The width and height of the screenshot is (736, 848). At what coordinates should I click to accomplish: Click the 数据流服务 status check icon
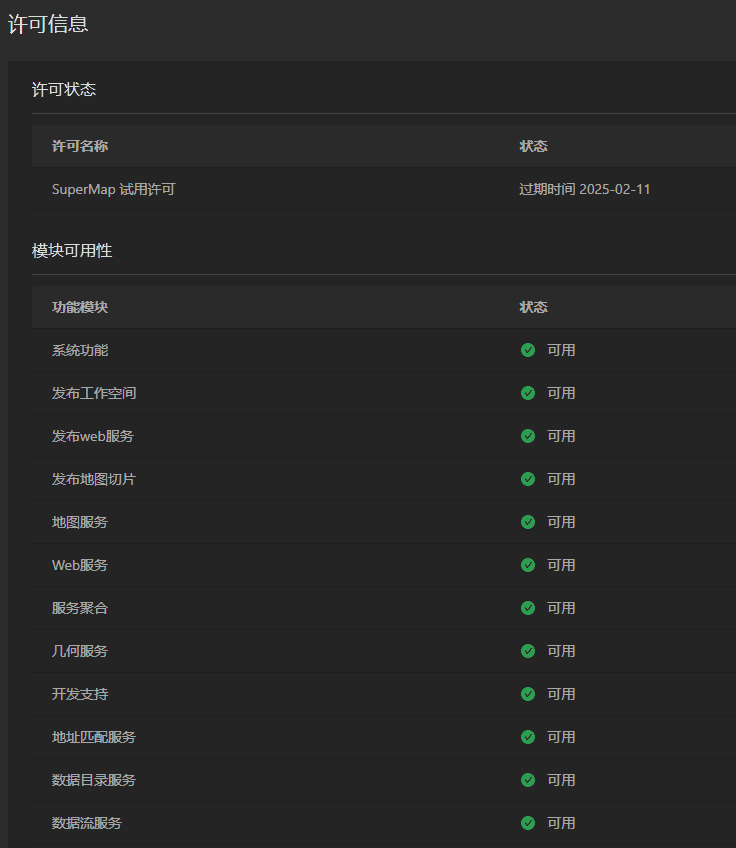tap(528, 823)
